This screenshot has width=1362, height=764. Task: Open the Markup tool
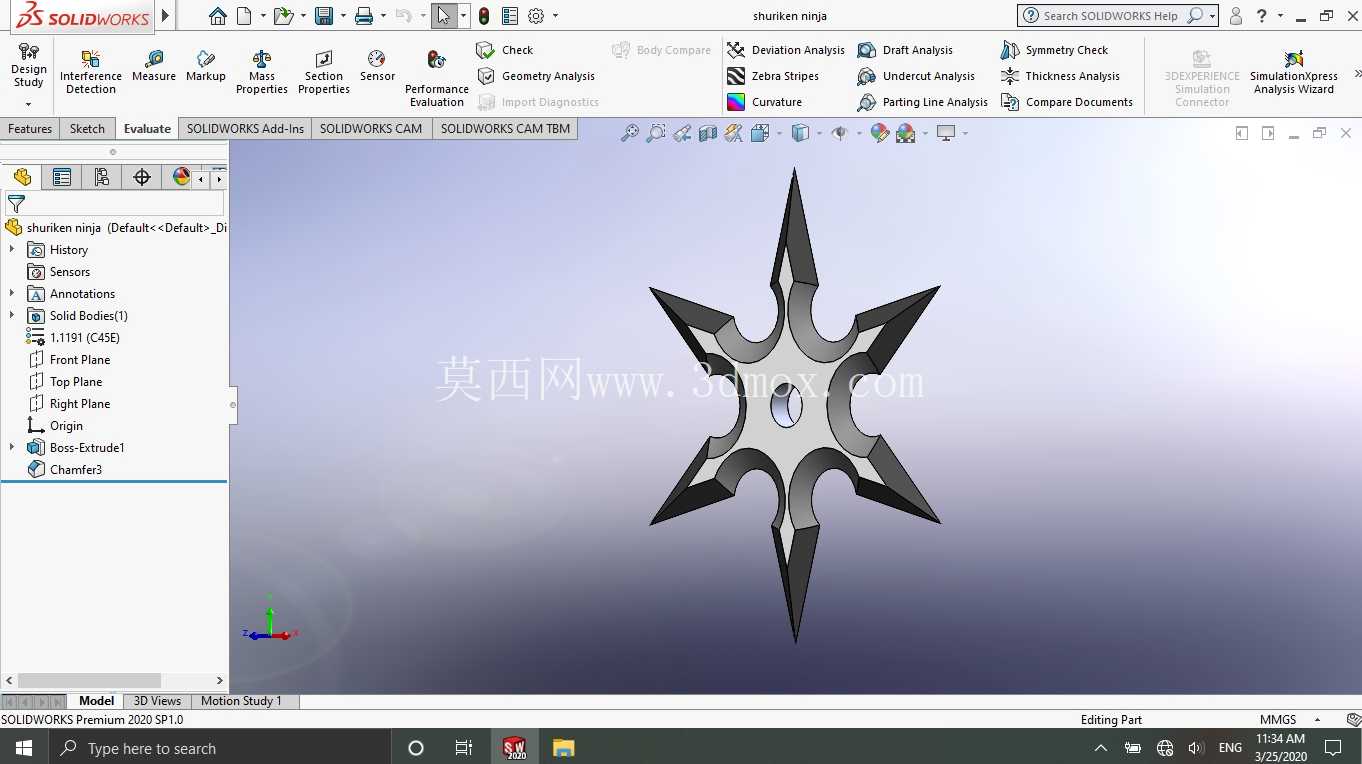(206, 66)
